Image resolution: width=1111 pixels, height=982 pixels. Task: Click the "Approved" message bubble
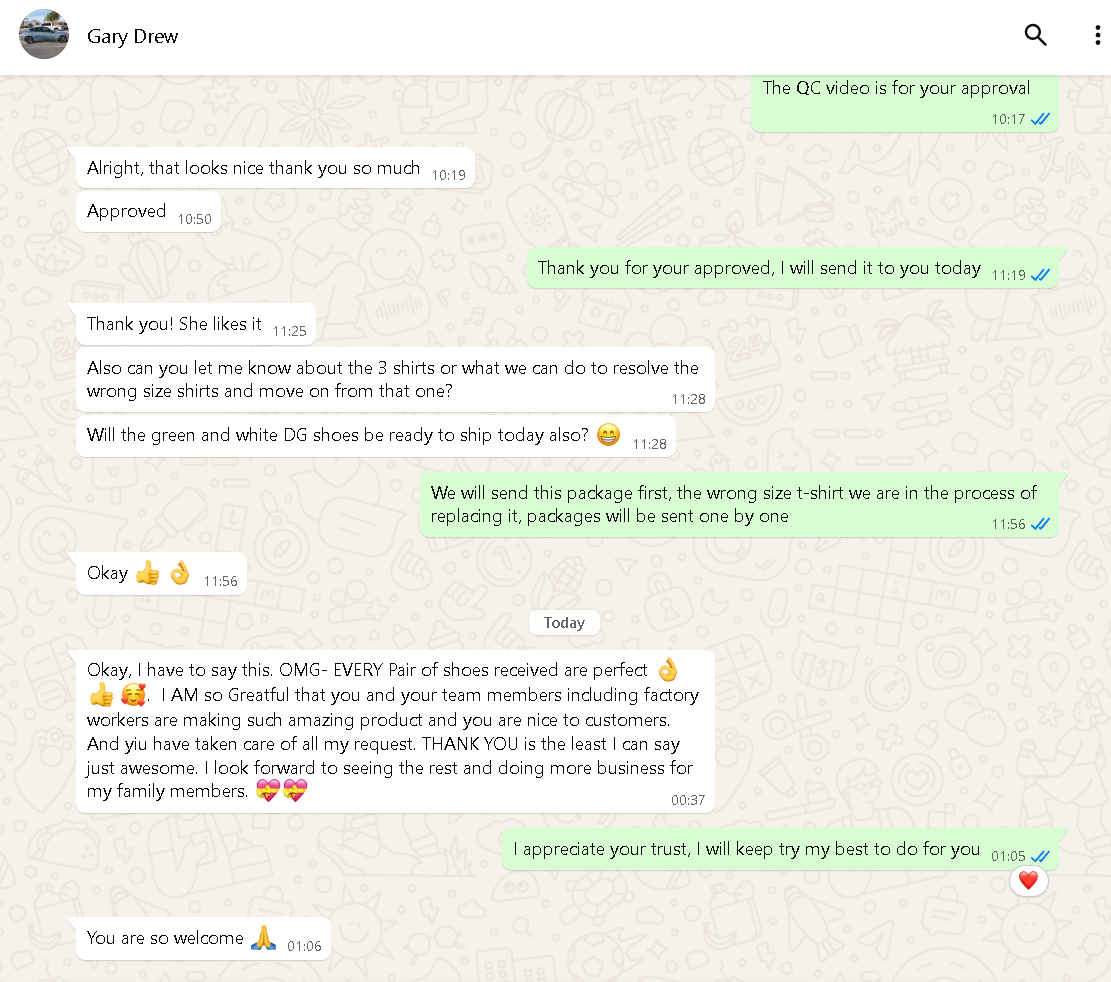127,212
